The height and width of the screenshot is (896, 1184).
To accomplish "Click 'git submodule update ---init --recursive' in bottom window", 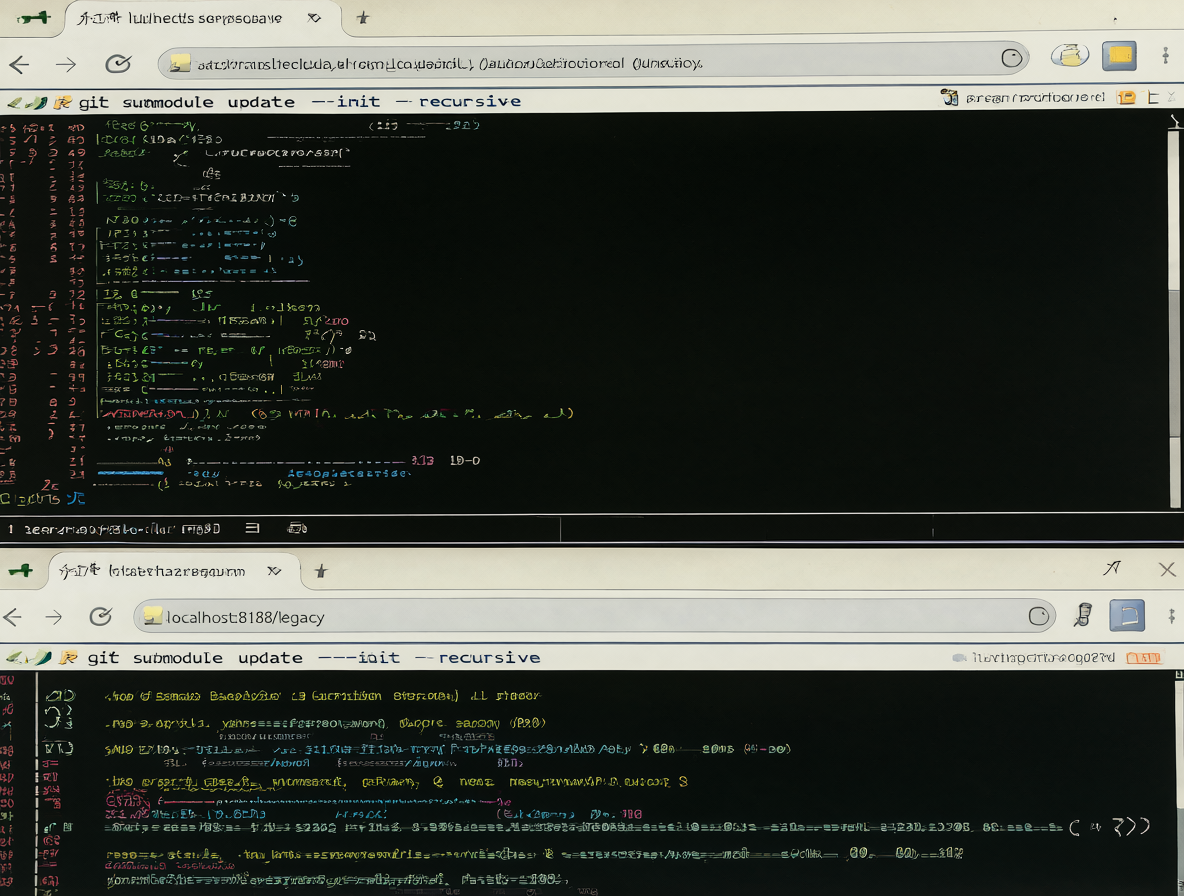I will click(x=314, y=657).
